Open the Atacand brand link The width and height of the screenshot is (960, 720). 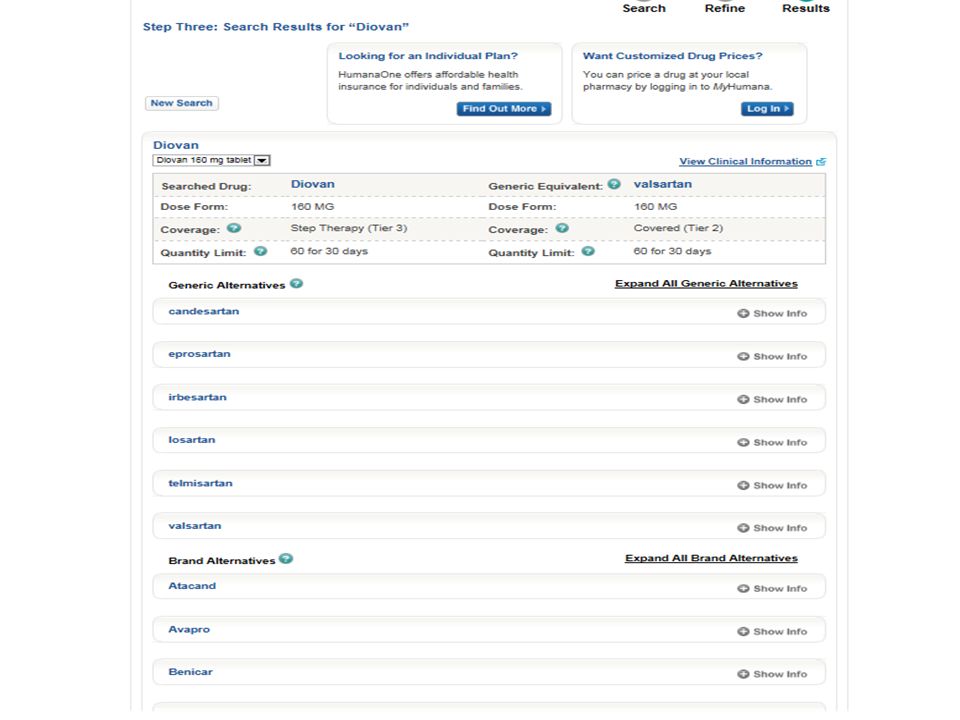(x=192, y=586)
